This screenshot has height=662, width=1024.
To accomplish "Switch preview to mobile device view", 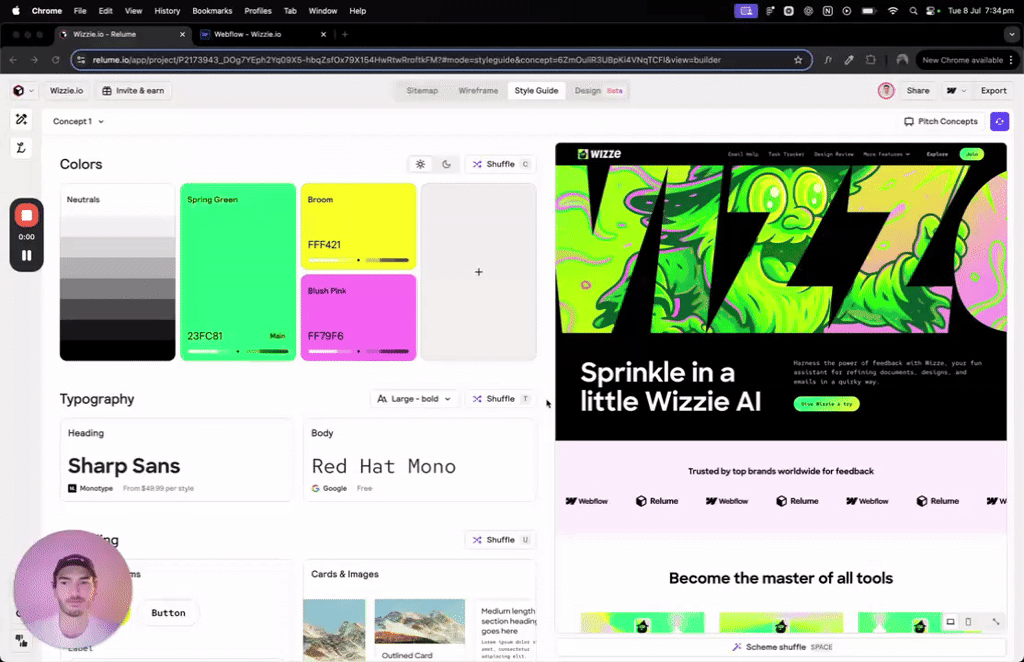I will pos(968,622).
